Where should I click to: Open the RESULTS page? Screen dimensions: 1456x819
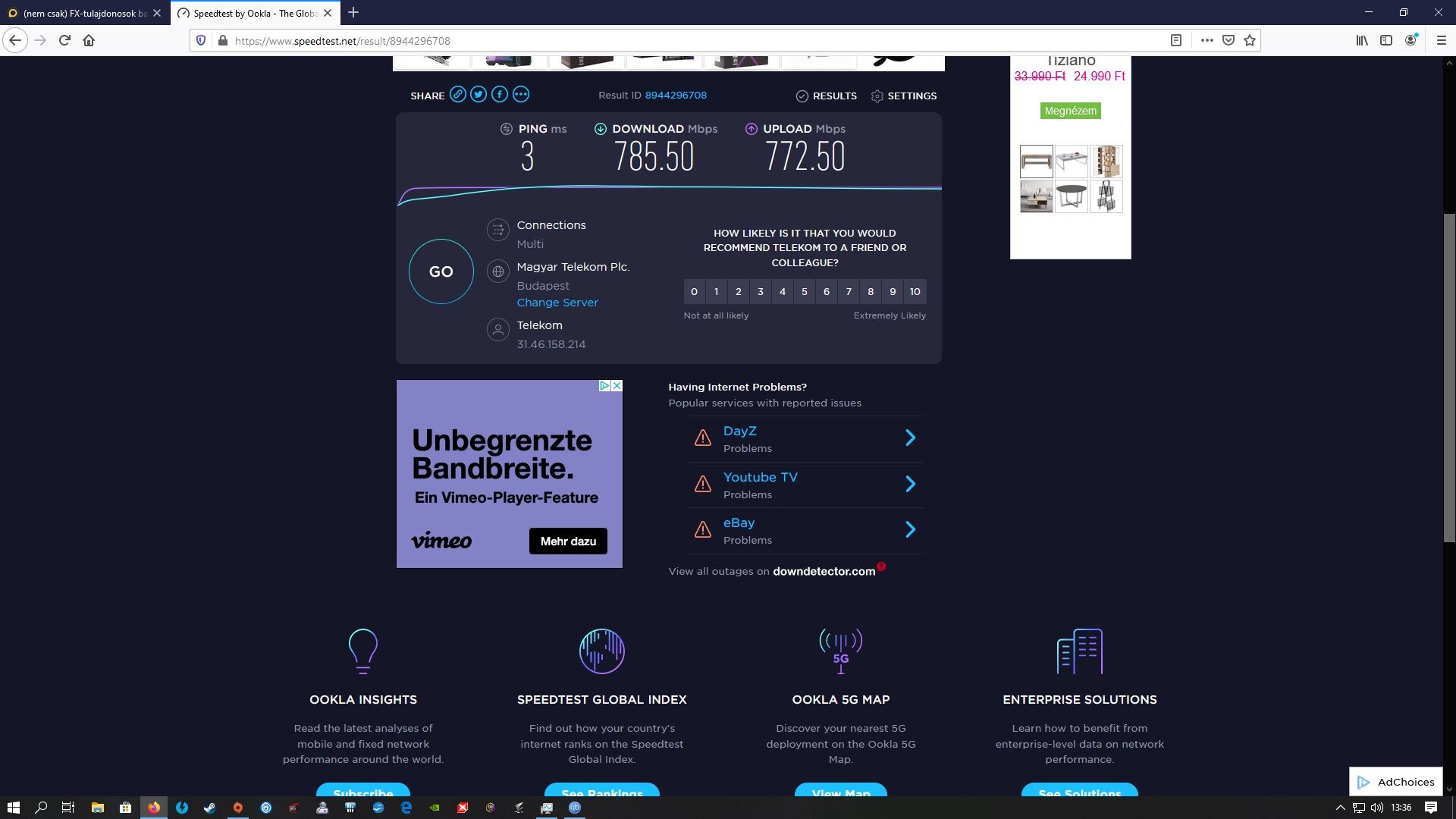(x=827, y=96)
